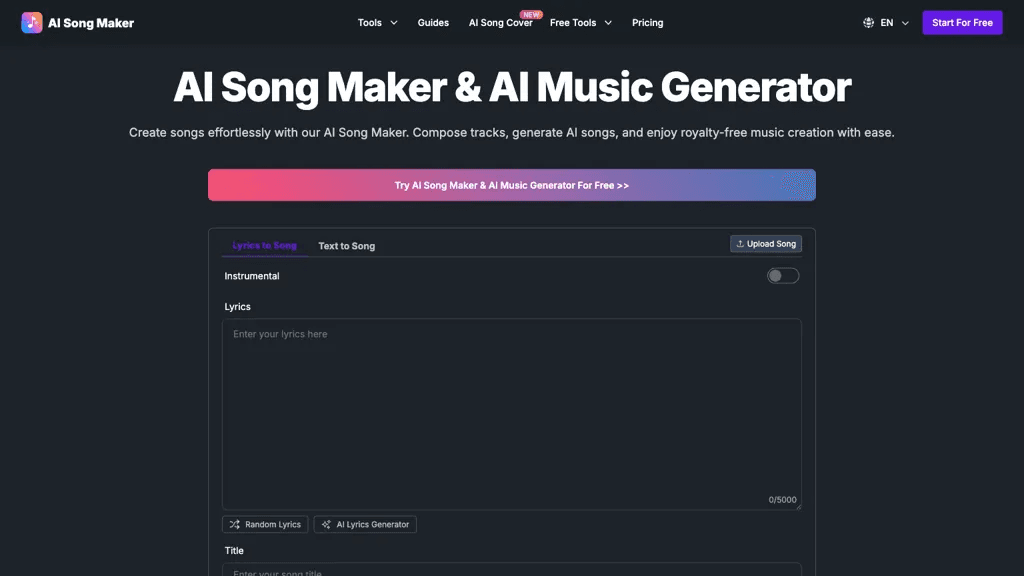Generate lyrics with AI Lyrics Generator button

point(365,524)
